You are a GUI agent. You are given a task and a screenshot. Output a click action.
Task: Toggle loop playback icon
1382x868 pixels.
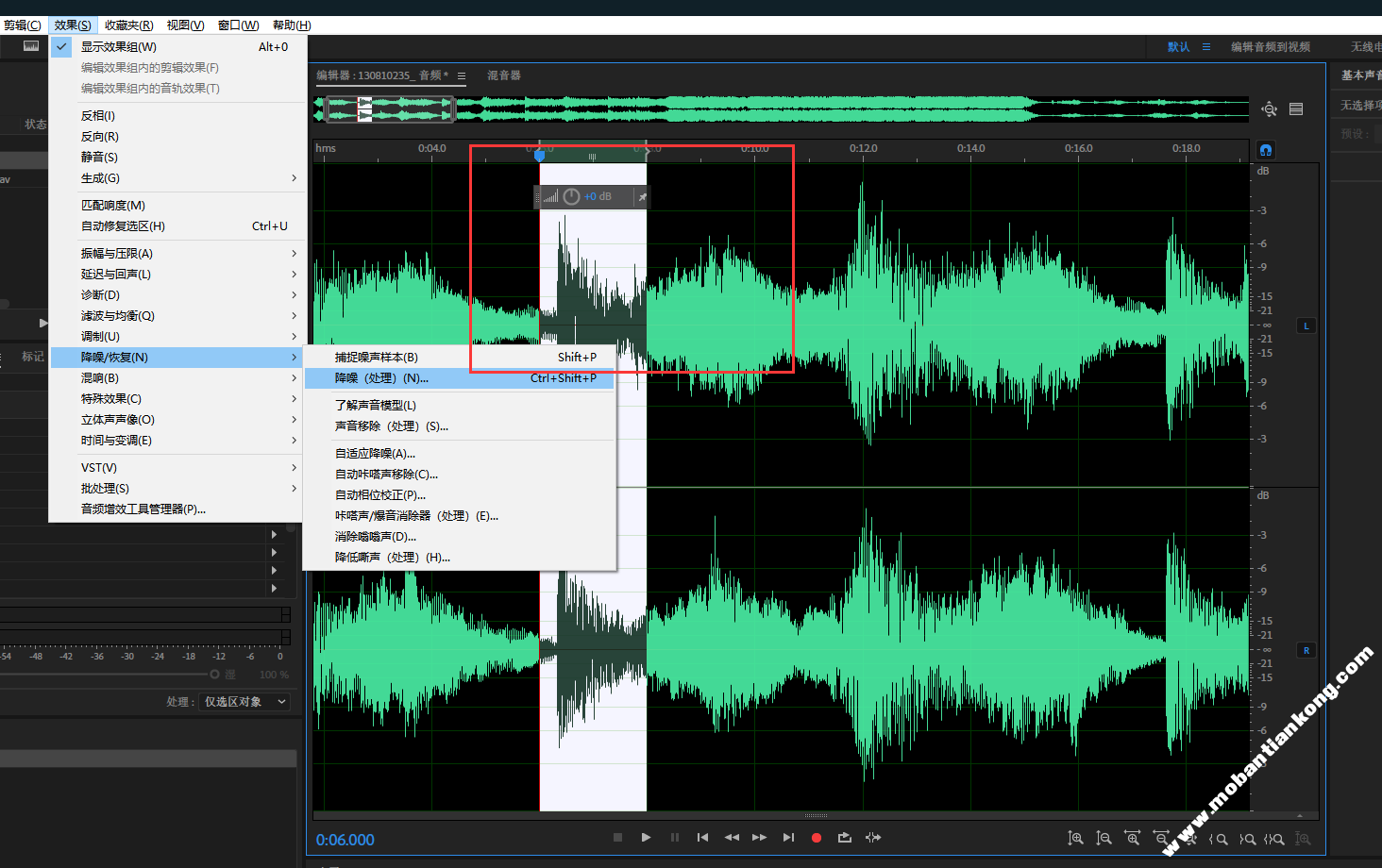point(845,837)
